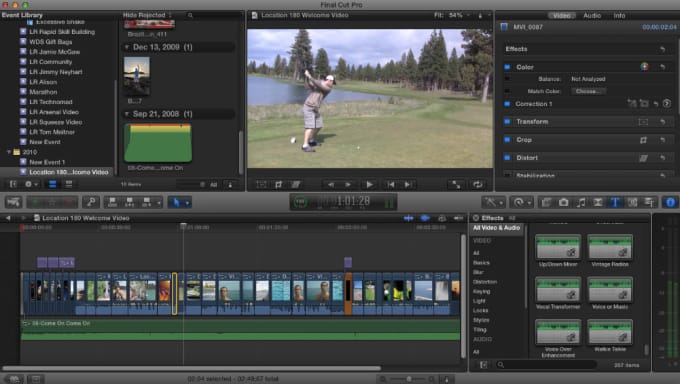
Task: Toggle viewer fullscreen playback icon
Action: (456, 185)
